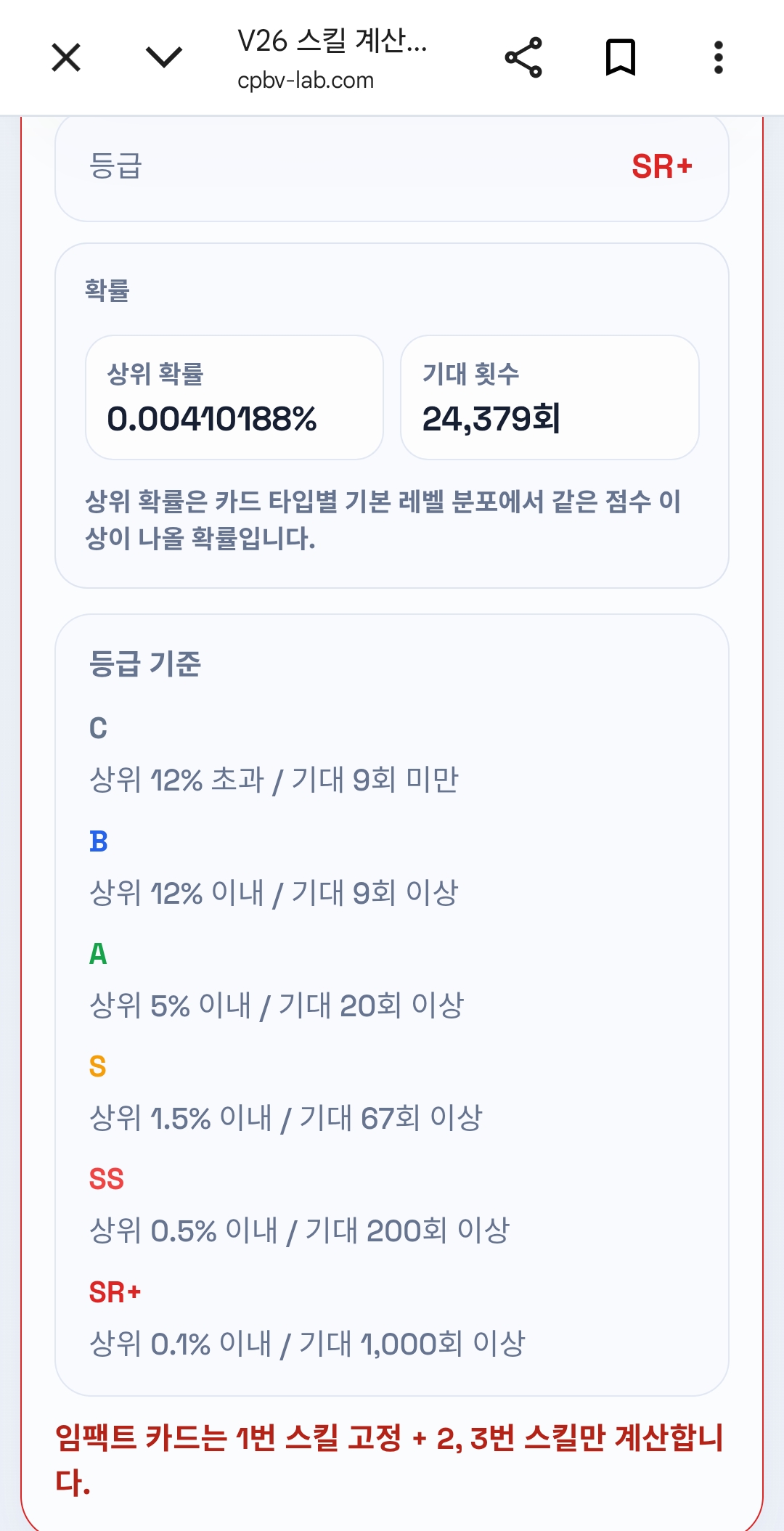The image size is (784, 1531).
Task: Bookmark the current page
Action: pyautogui.click(x=621, y=57)
